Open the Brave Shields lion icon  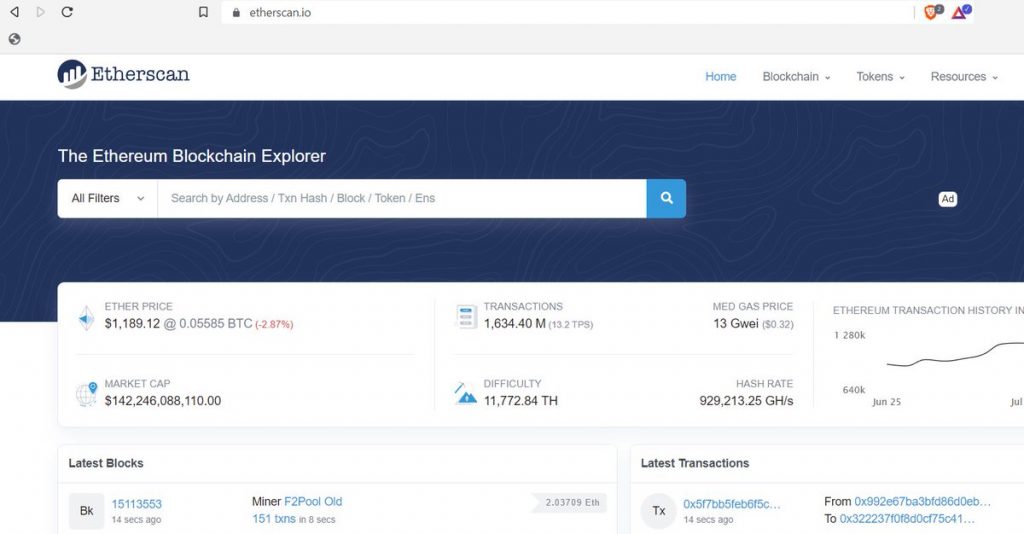tap(933, 12)
